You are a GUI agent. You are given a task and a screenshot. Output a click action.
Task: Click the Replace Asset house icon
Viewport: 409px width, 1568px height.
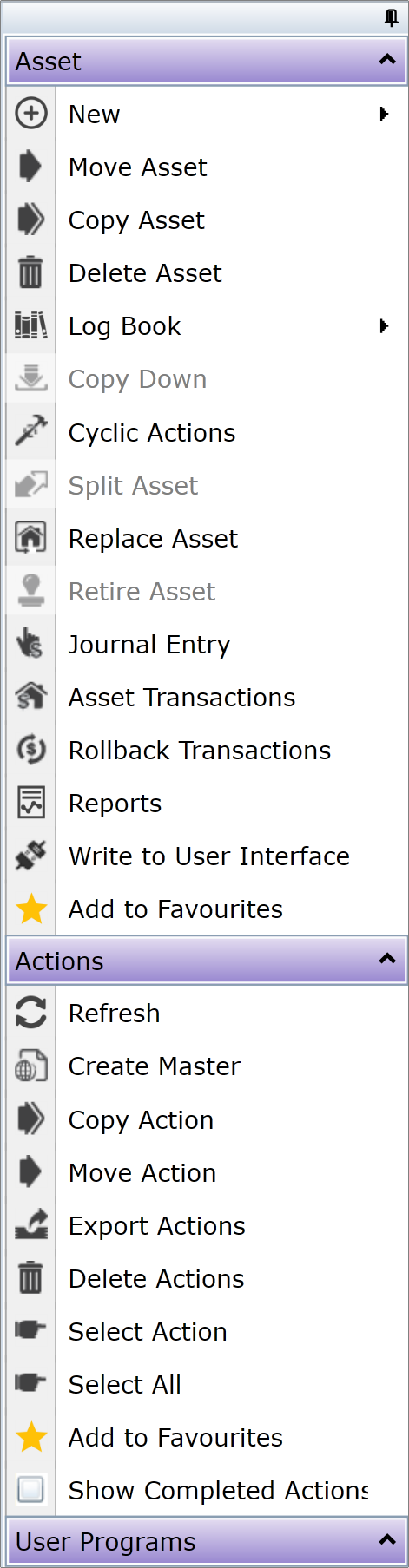[x=30, y=538]
